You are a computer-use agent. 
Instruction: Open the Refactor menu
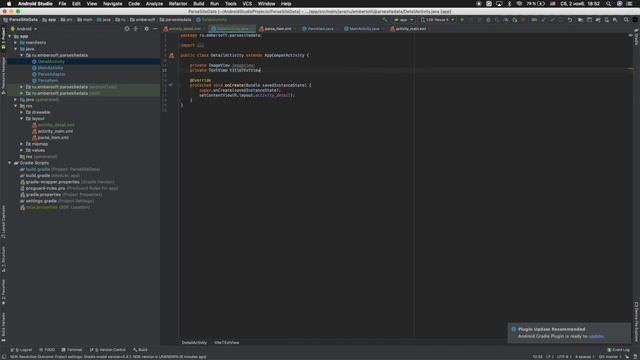[178, 4]
